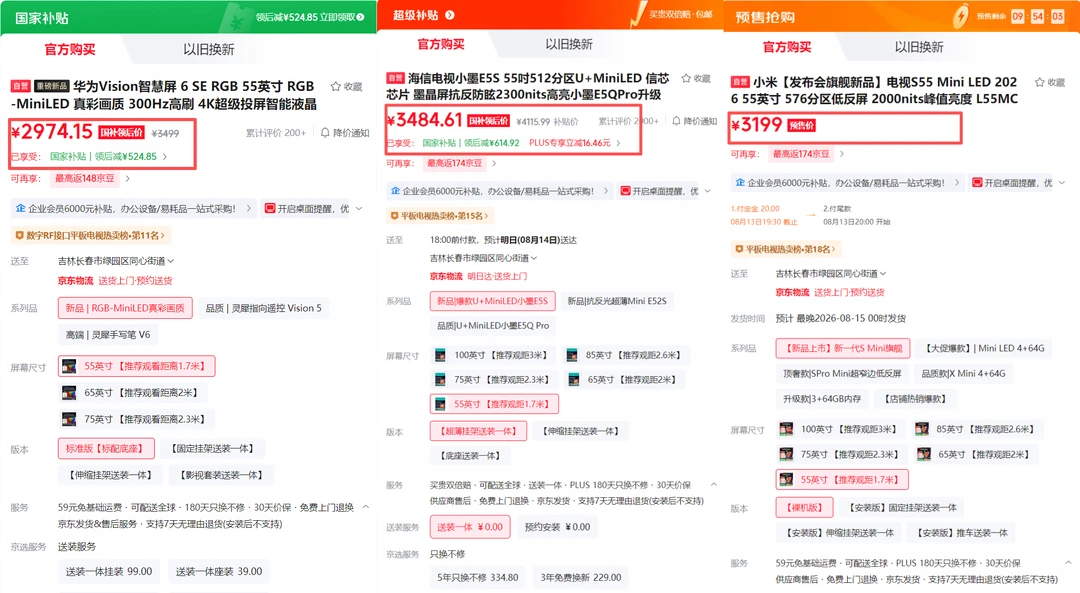Favorite the Huawei Vision TV with star icon

tap(335, 87)
